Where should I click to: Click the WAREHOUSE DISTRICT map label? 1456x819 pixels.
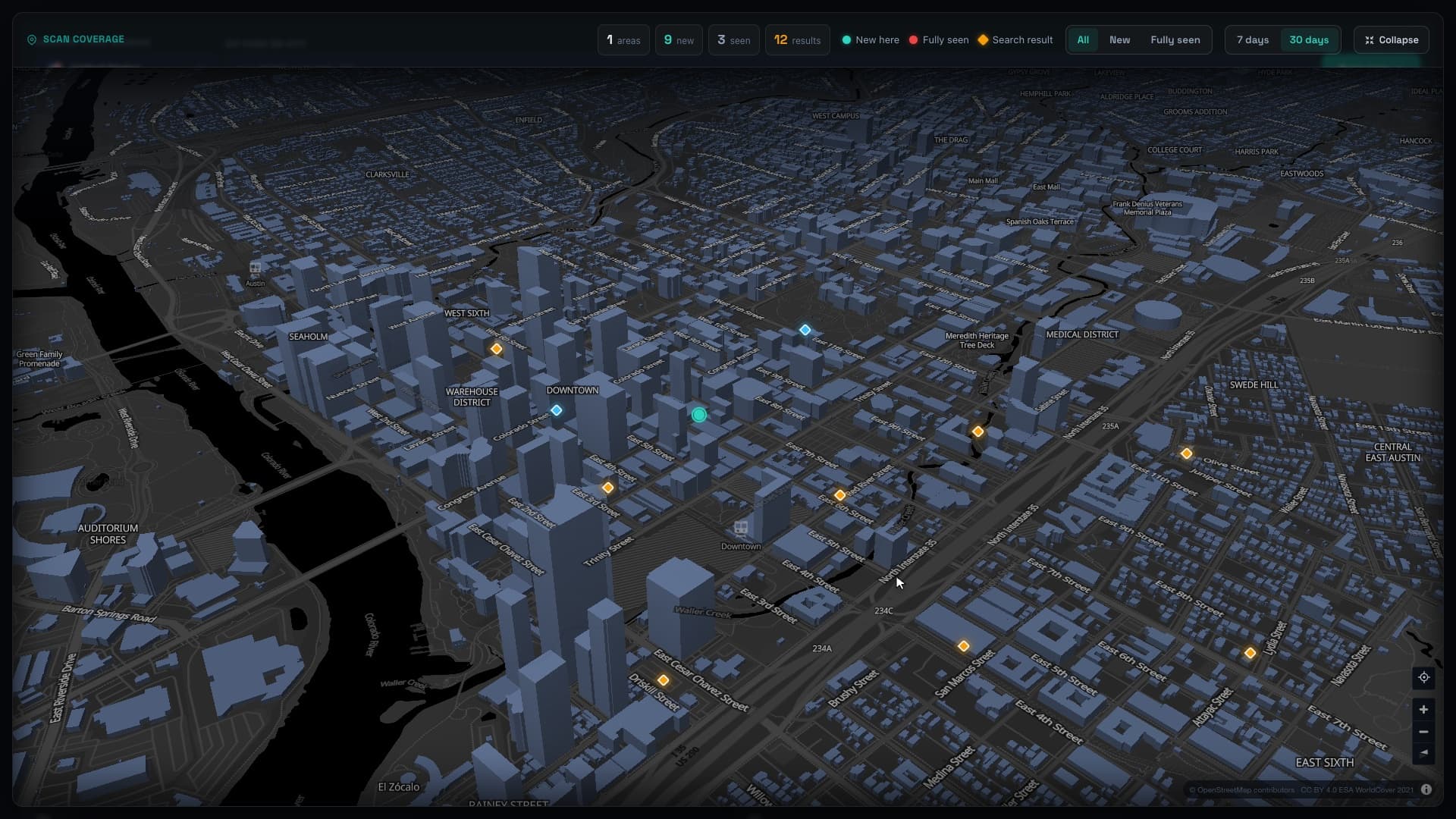pos(472,397)
